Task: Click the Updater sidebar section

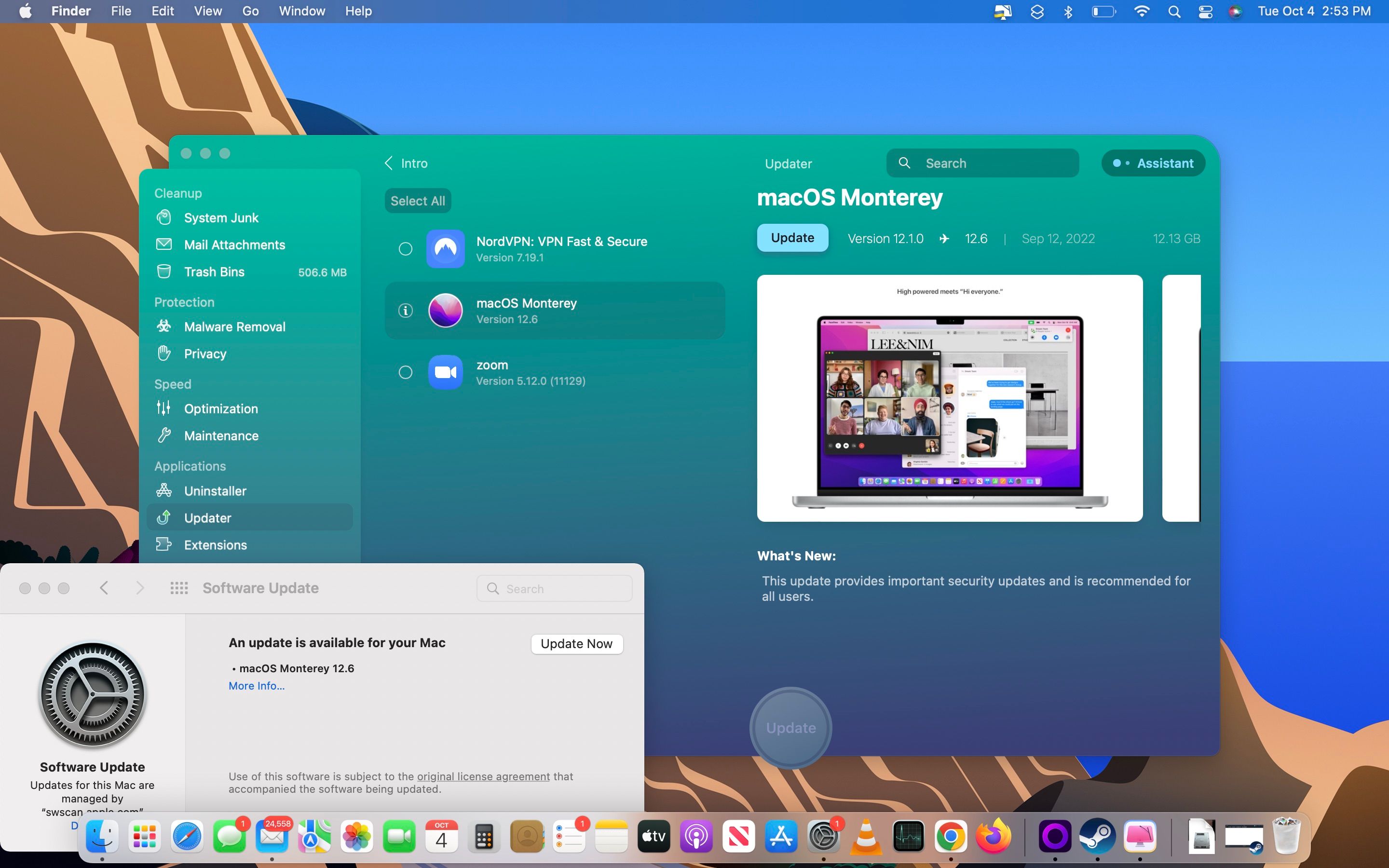Action: [x=208, y=518]
